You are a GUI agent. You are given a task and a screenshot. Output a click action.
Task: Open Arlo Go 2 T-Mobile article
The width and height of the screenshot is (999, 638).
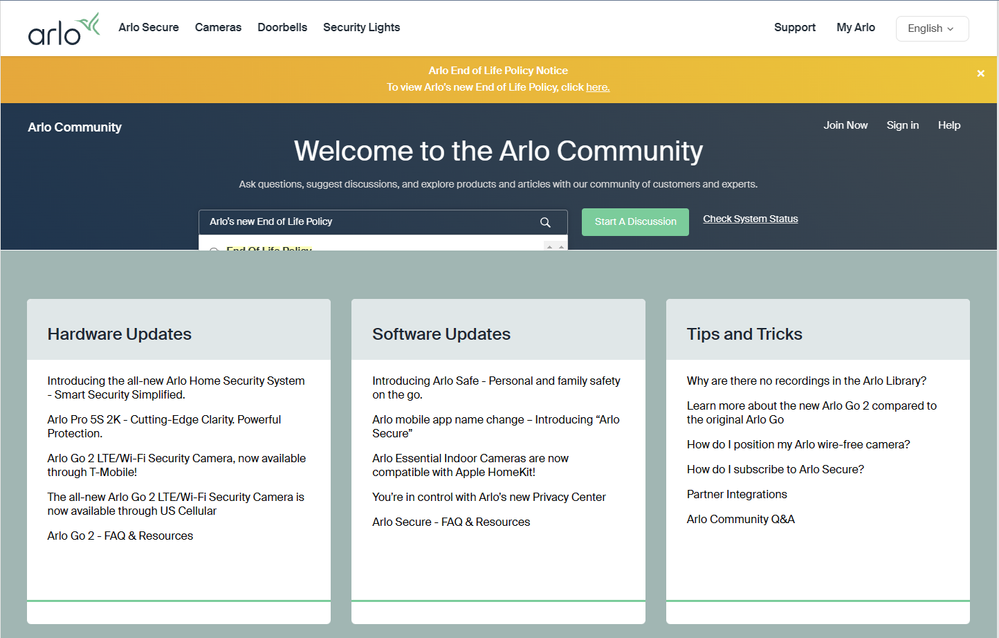click(176, 465)
